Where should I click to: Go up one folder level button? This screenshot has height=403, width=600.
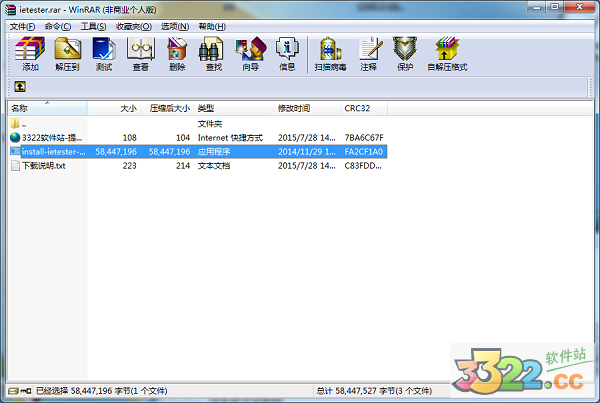coord(20,86)
